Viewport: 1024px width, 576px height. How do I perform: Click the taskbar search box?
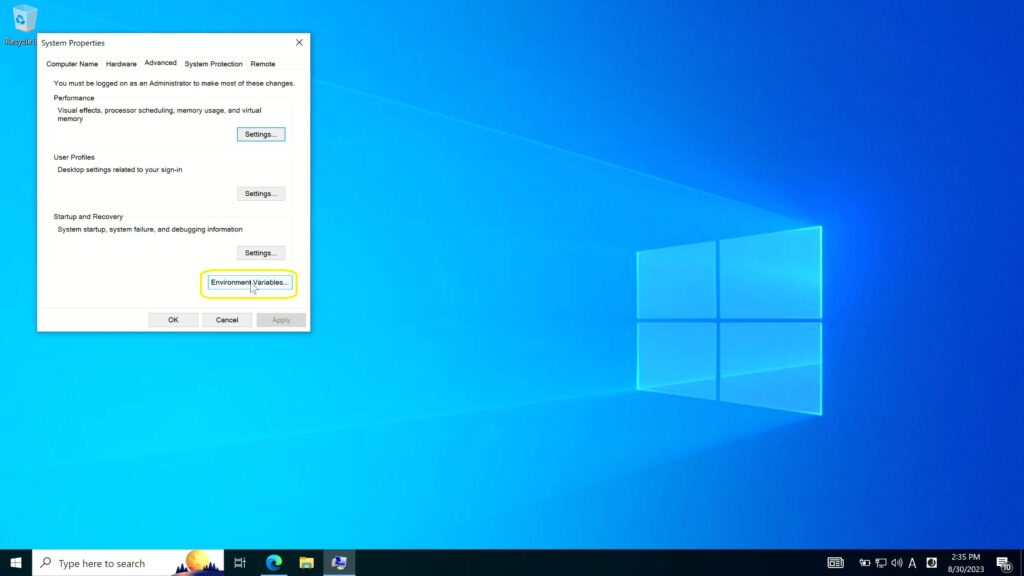click(x=128, y=563)
